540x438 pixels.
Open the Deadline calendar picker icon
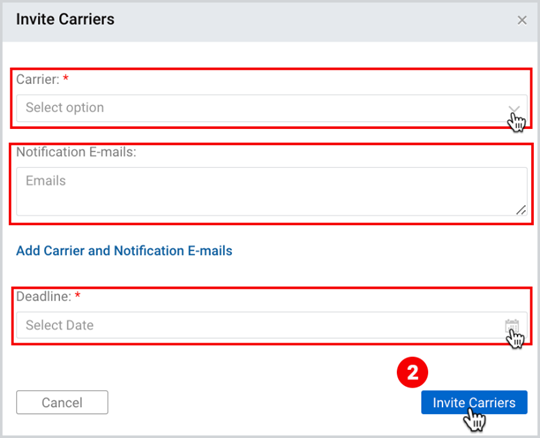tap(512, 325)
